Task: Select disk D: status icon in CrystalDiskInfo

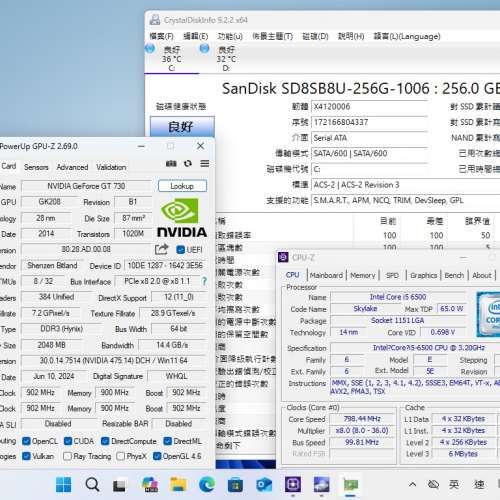Action: click(x=204, y=49)
